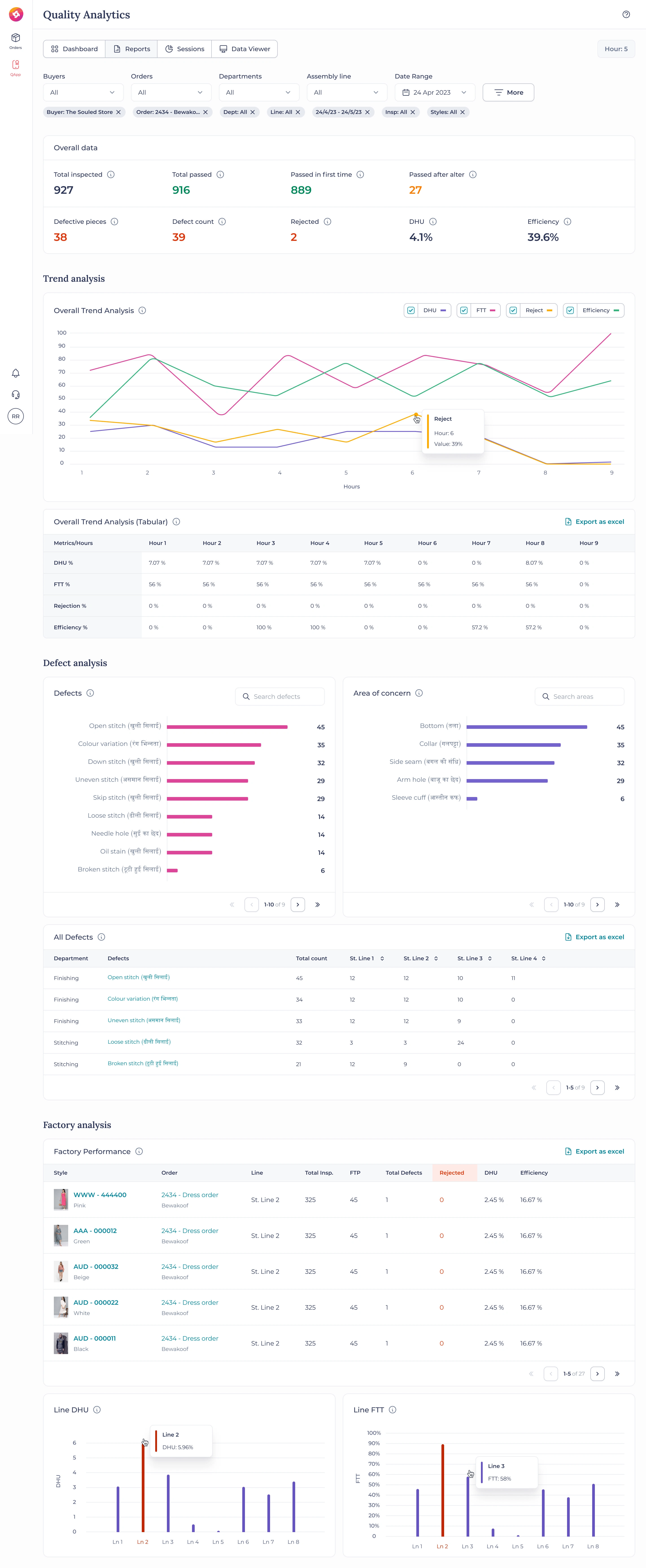Show info for DHU metric

pos(433,222)
